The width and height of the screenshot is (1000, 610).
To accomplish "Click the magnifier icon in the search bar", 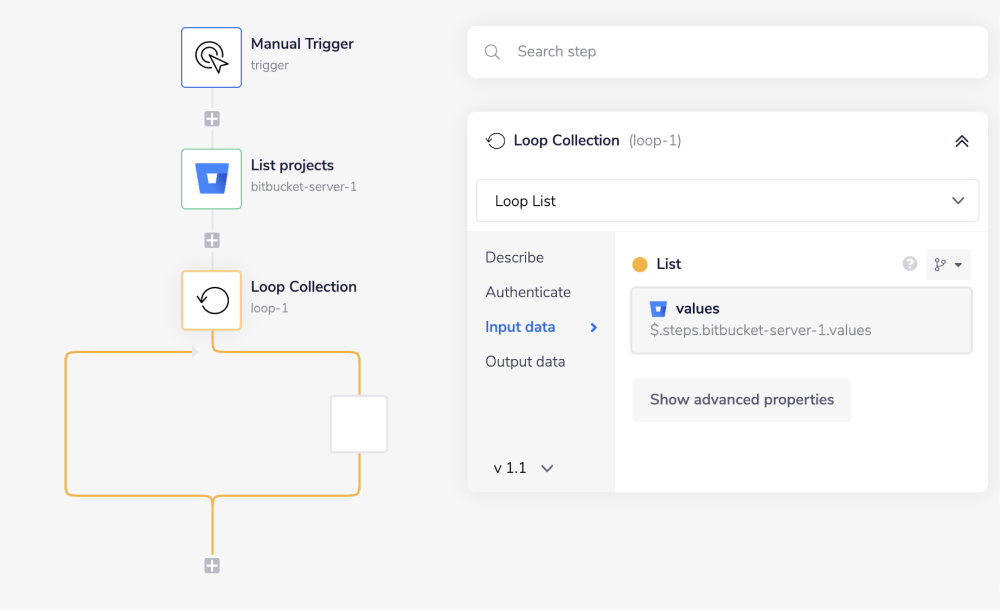I will coord(492,51).
